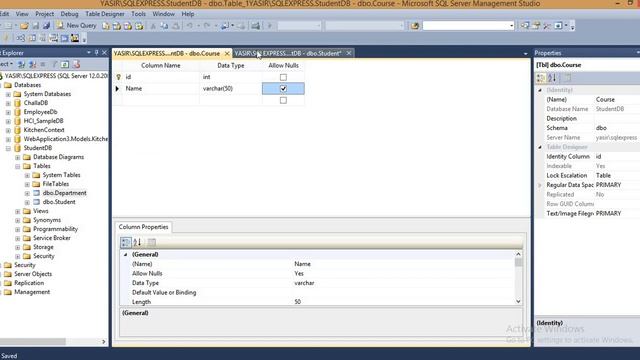640x360 pixels.
Task: Open the View menu
Action: coord(22,14)
